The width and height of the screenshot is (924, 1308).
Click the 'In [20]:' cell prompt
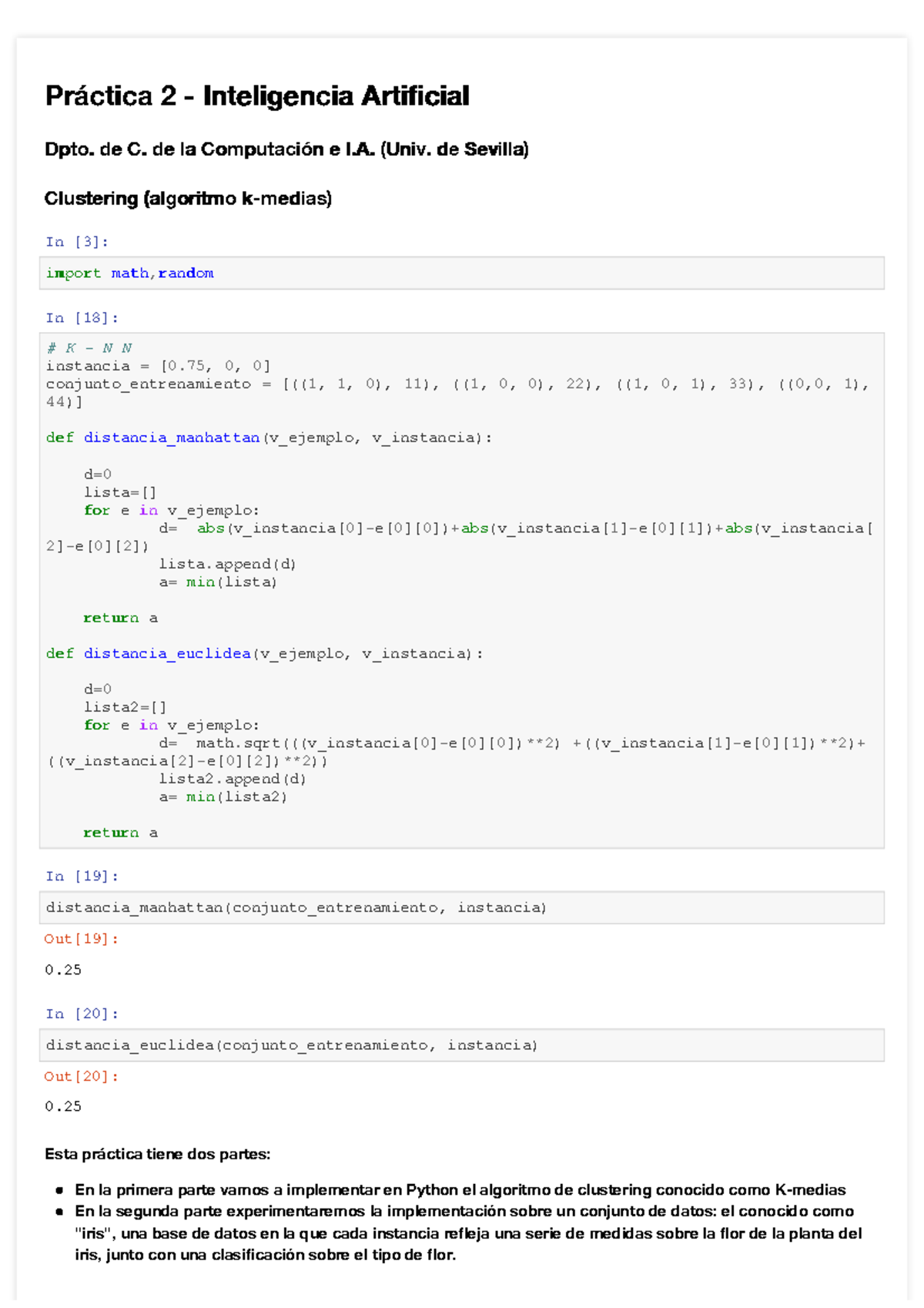[82, 1015]
